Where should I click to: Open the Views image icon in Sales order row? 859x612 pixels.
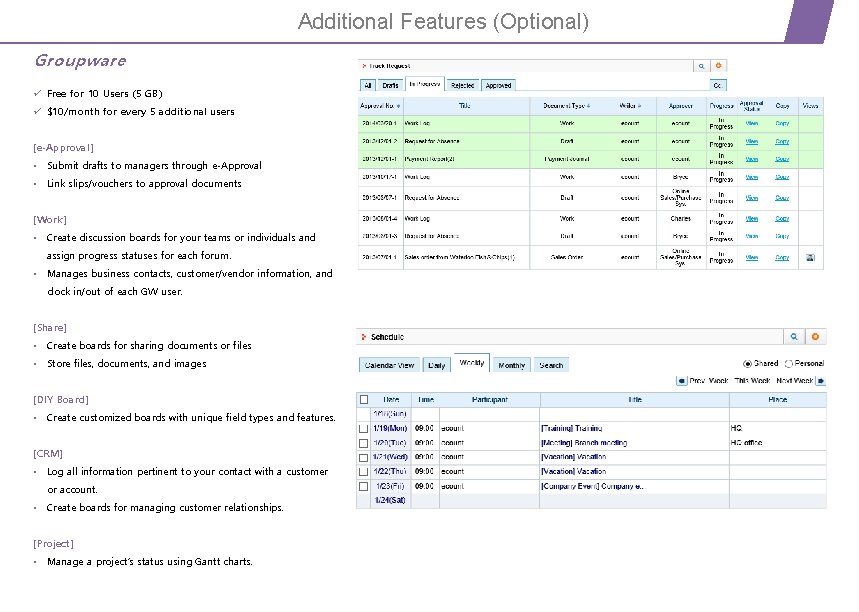(810, 257)
